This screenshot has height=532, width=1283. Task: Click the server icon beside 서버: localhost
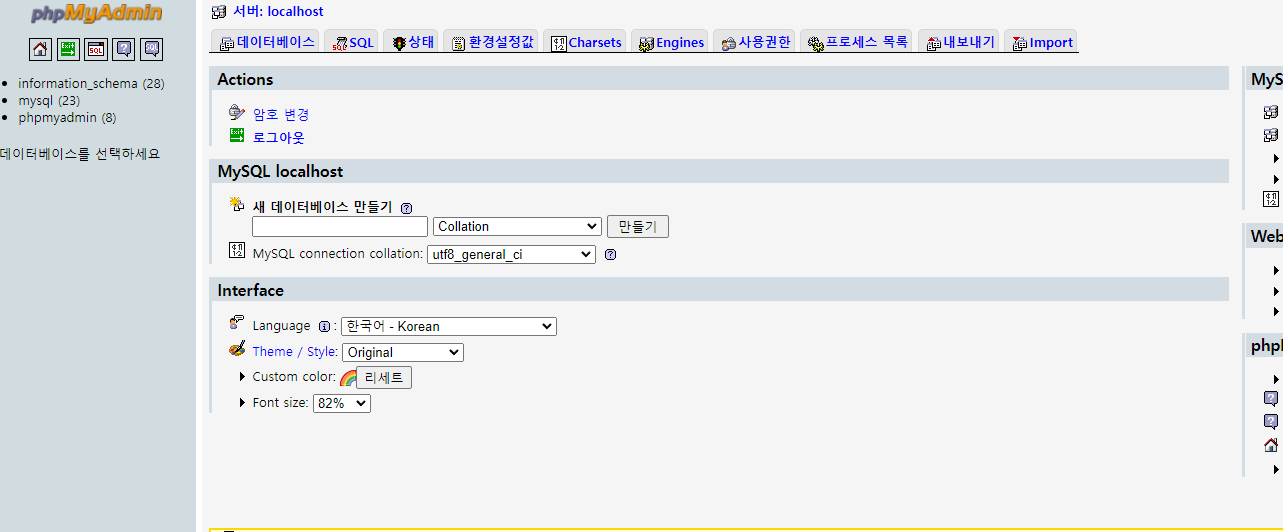219,12
